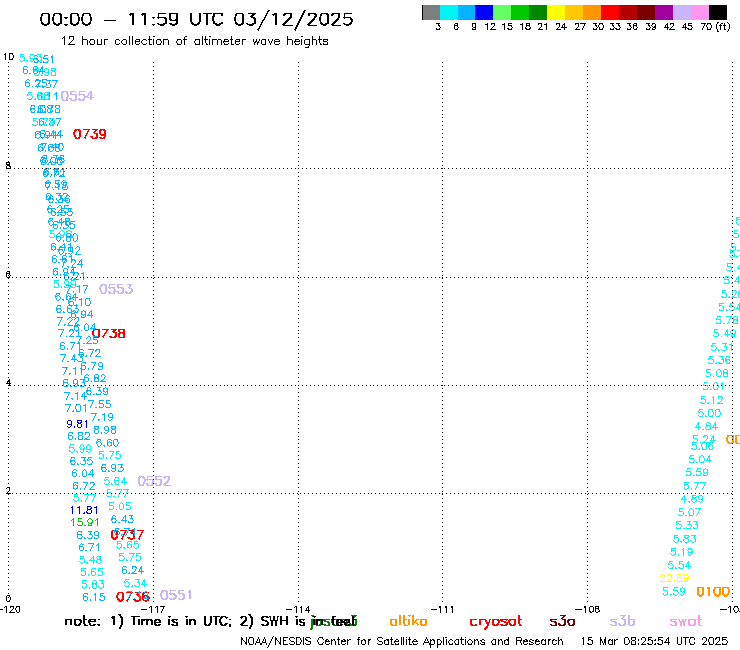Image resolution: width=740 pixels, height=650 pixels.
Task: Click the cyan 6 ft legend swatch
Action: 449,12
